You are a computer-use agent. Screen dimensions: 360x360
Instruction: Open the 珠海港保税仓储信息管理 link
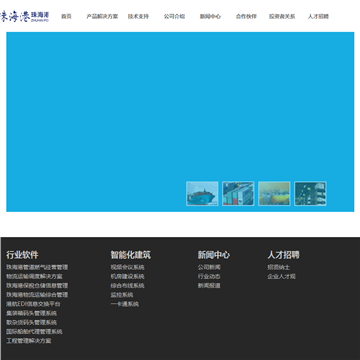[37, 286]
